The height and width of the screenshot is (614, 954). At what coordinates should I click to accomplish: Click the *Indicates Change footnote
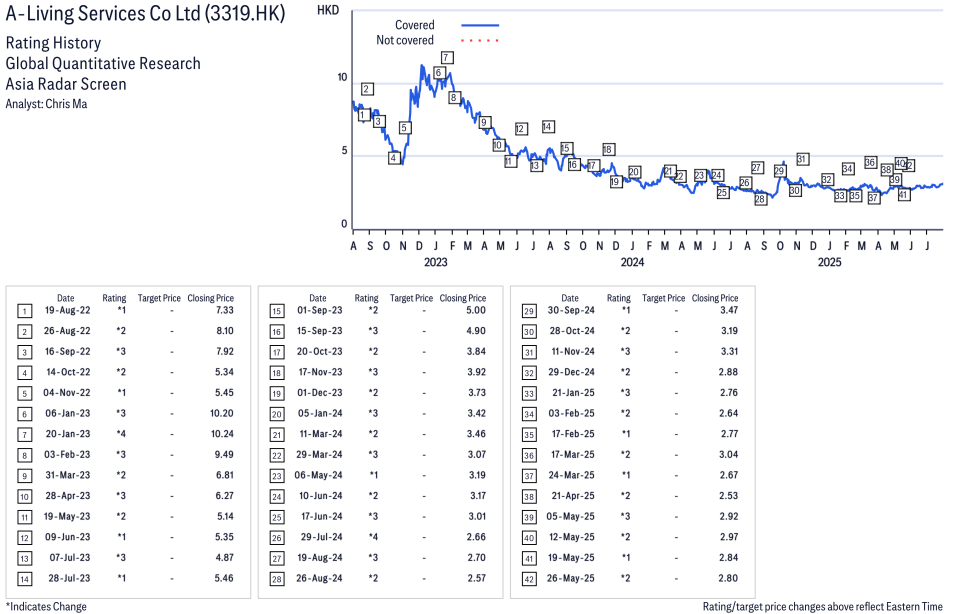tap(46, 607)
